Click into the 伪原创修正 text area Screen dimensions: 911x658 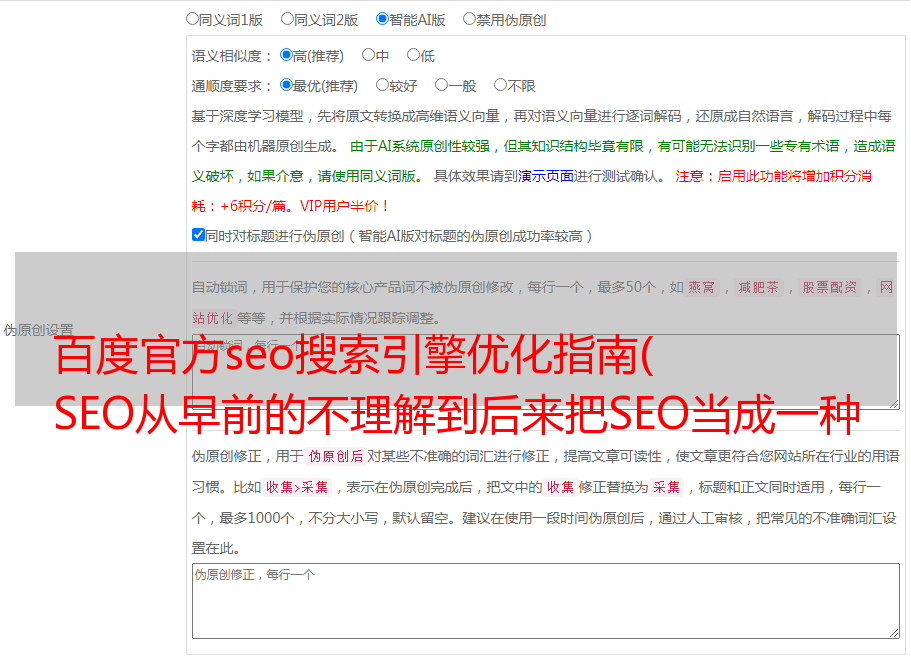[x=546, y=601]
